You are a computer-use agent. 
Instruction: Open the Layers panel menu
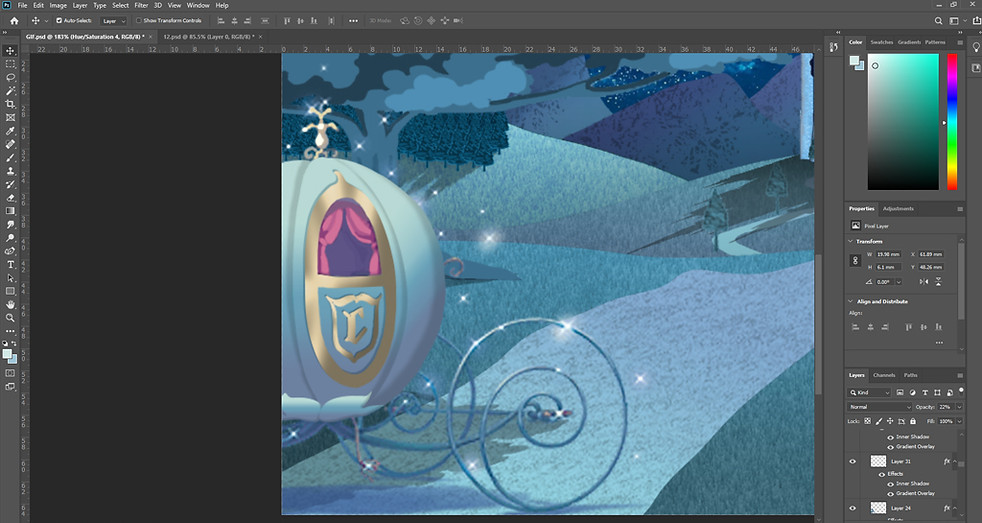click(960, 375)
